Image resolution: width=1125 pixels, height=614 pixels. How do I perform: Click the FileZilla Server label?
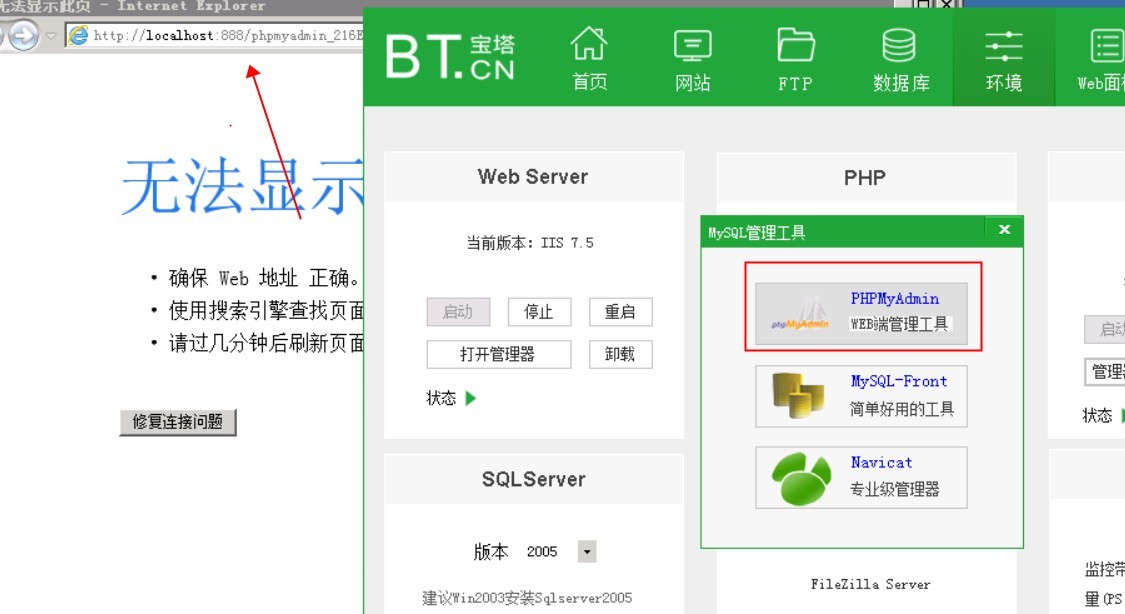[870, 585]
